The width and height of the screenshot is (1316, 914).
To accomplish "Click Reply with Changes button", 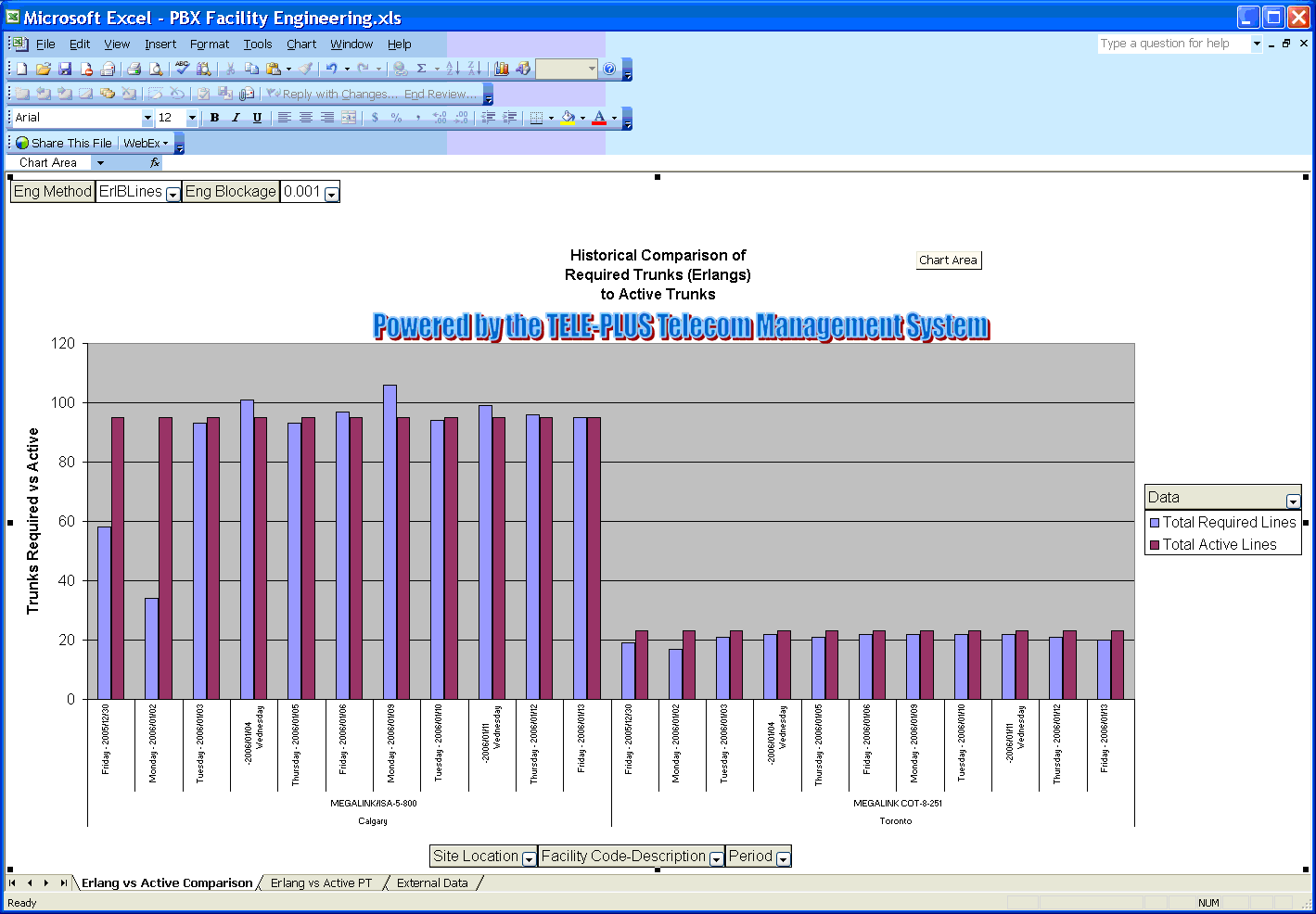I will point(332,94).
